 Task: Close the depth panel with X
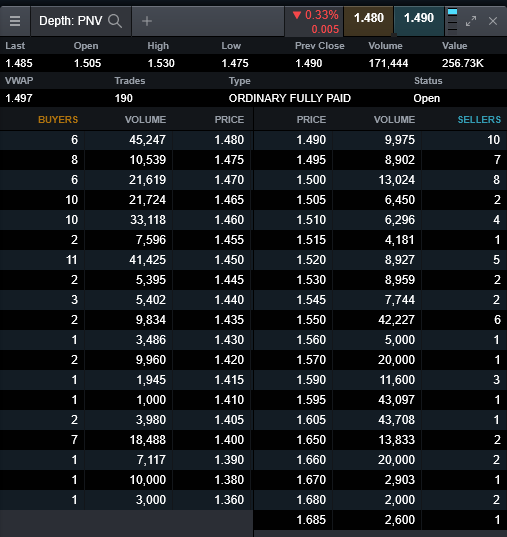point(493,21)
